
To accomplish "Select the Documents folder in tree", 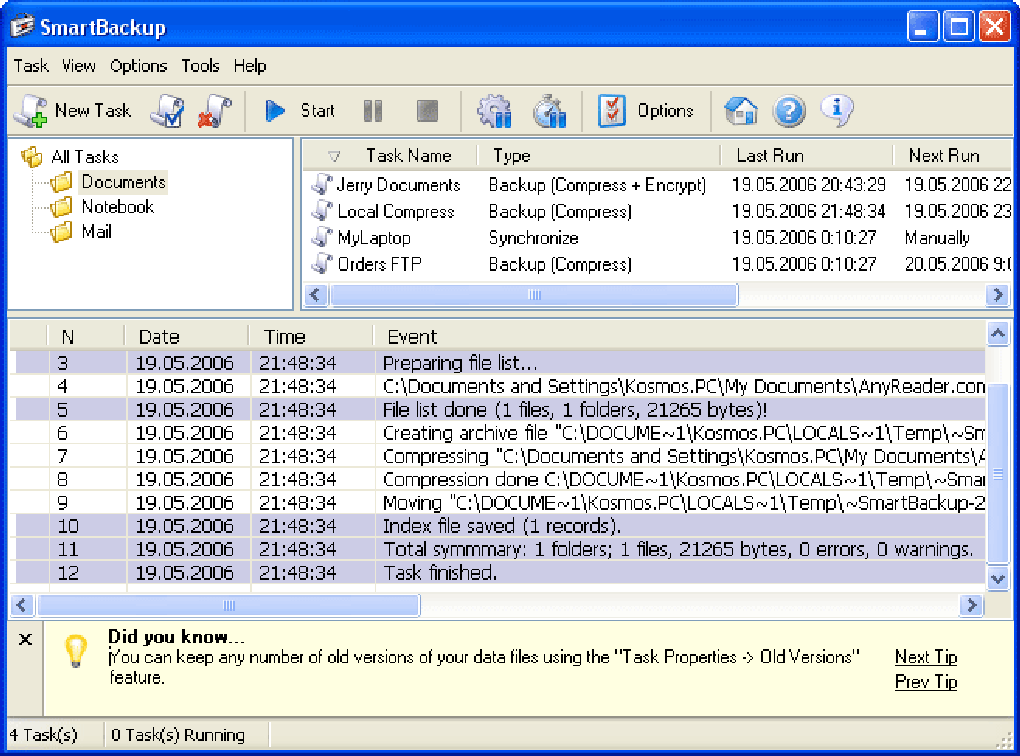I will pos(123,182).
